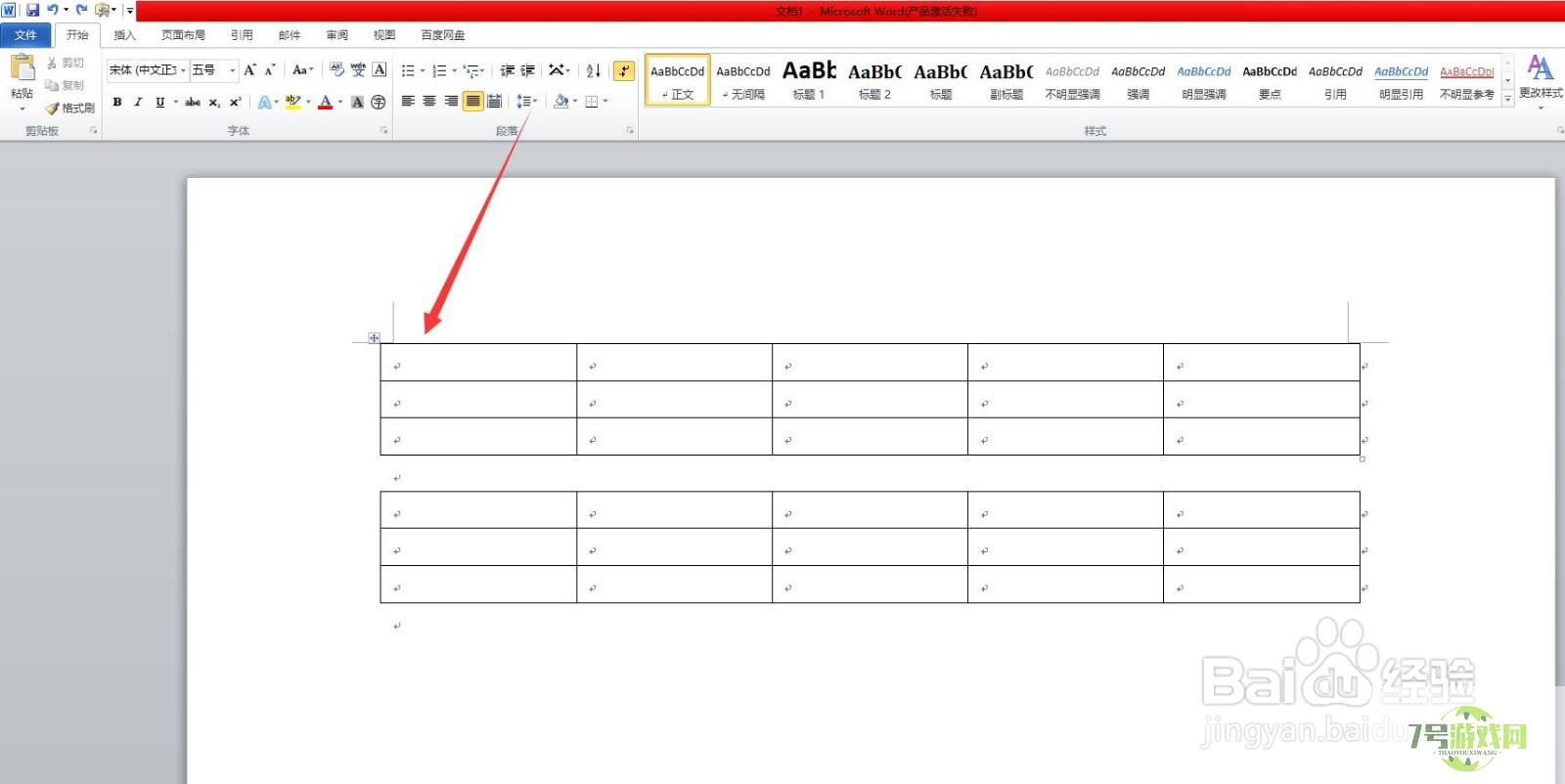Switch to the 百度网盘 tab
1565x784 pixels.
click(x=443, y=35)
